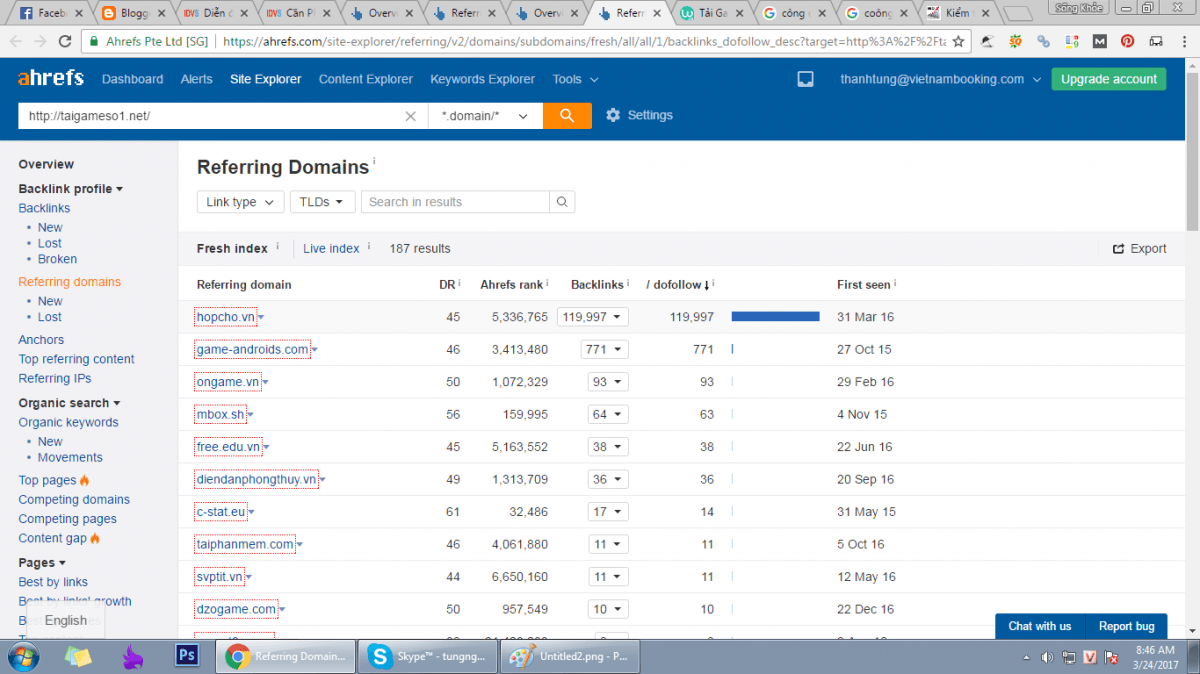Image resolution: width=1200 pixels, height=674 pixels.
Task: Open the Chat with us button
Action: [1040, 626]
